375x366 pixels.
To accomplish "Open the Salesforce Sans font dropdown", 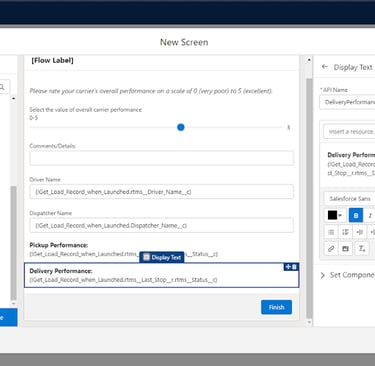I will point(349,199).
